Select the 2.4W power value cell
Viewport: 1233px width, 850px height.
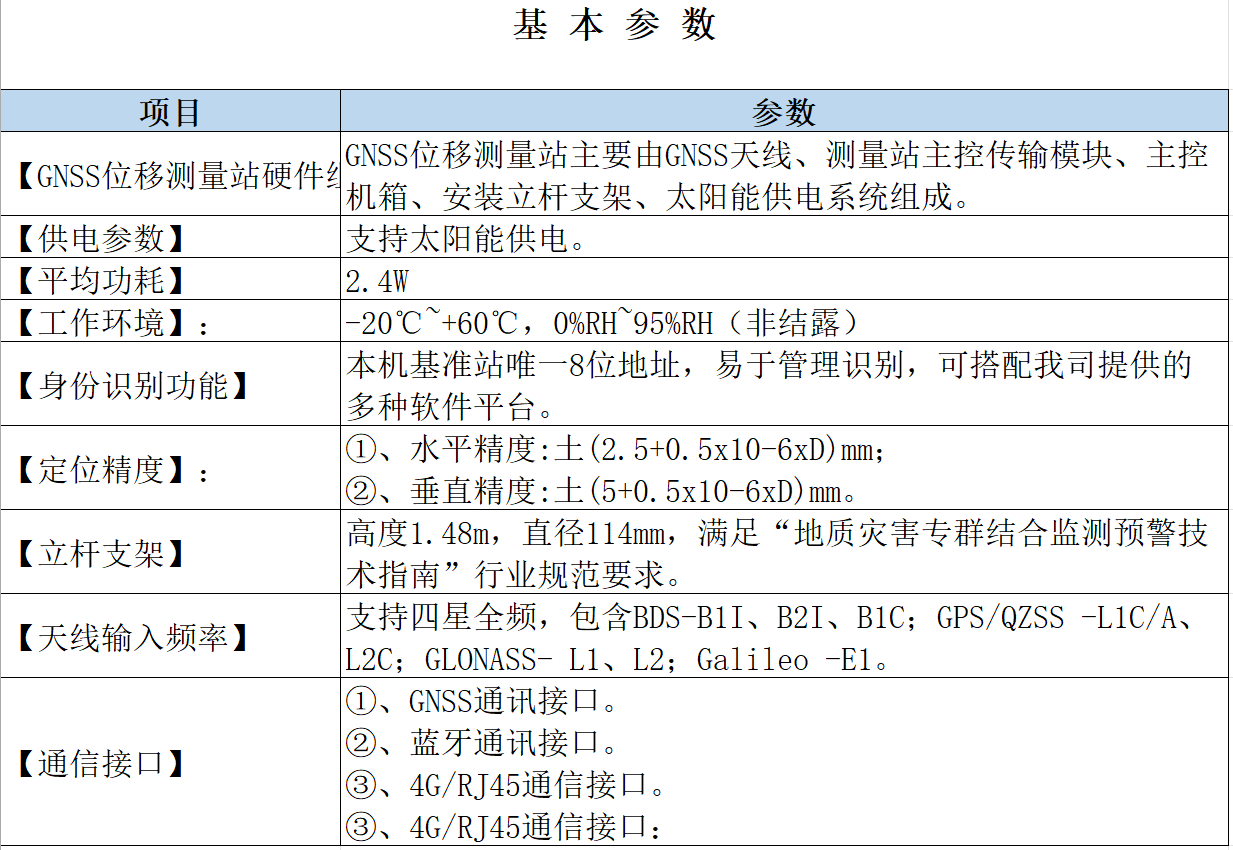click(x=784, y=280)
